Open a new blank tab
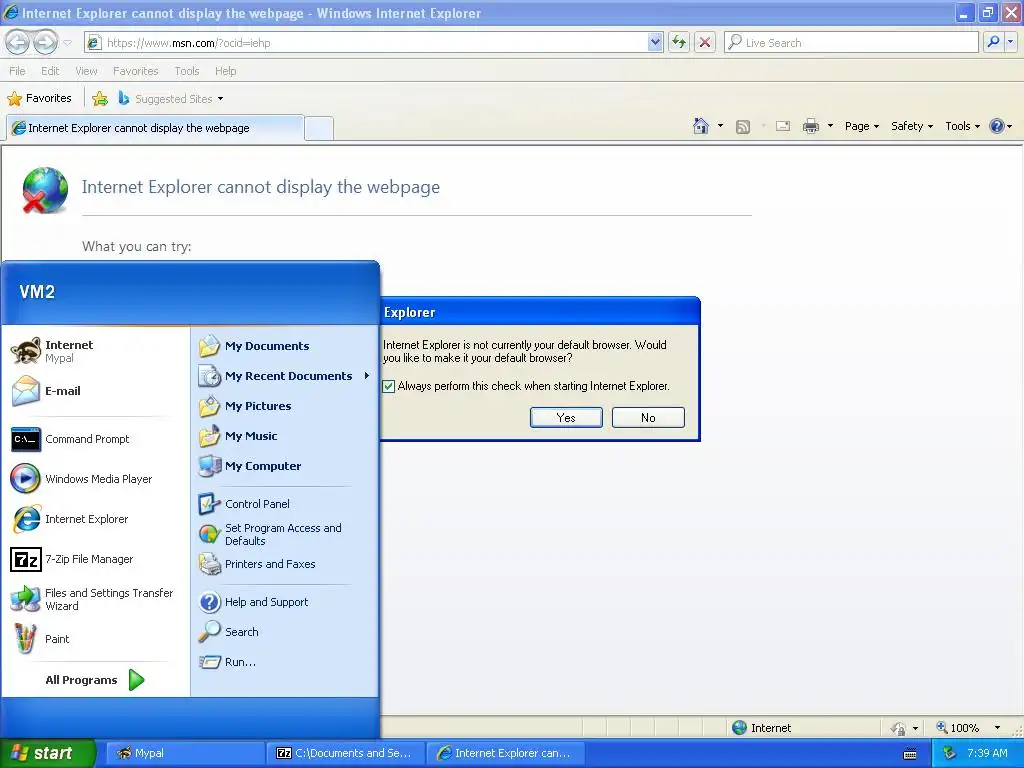 pyautogui.click(x=319, y=128)
